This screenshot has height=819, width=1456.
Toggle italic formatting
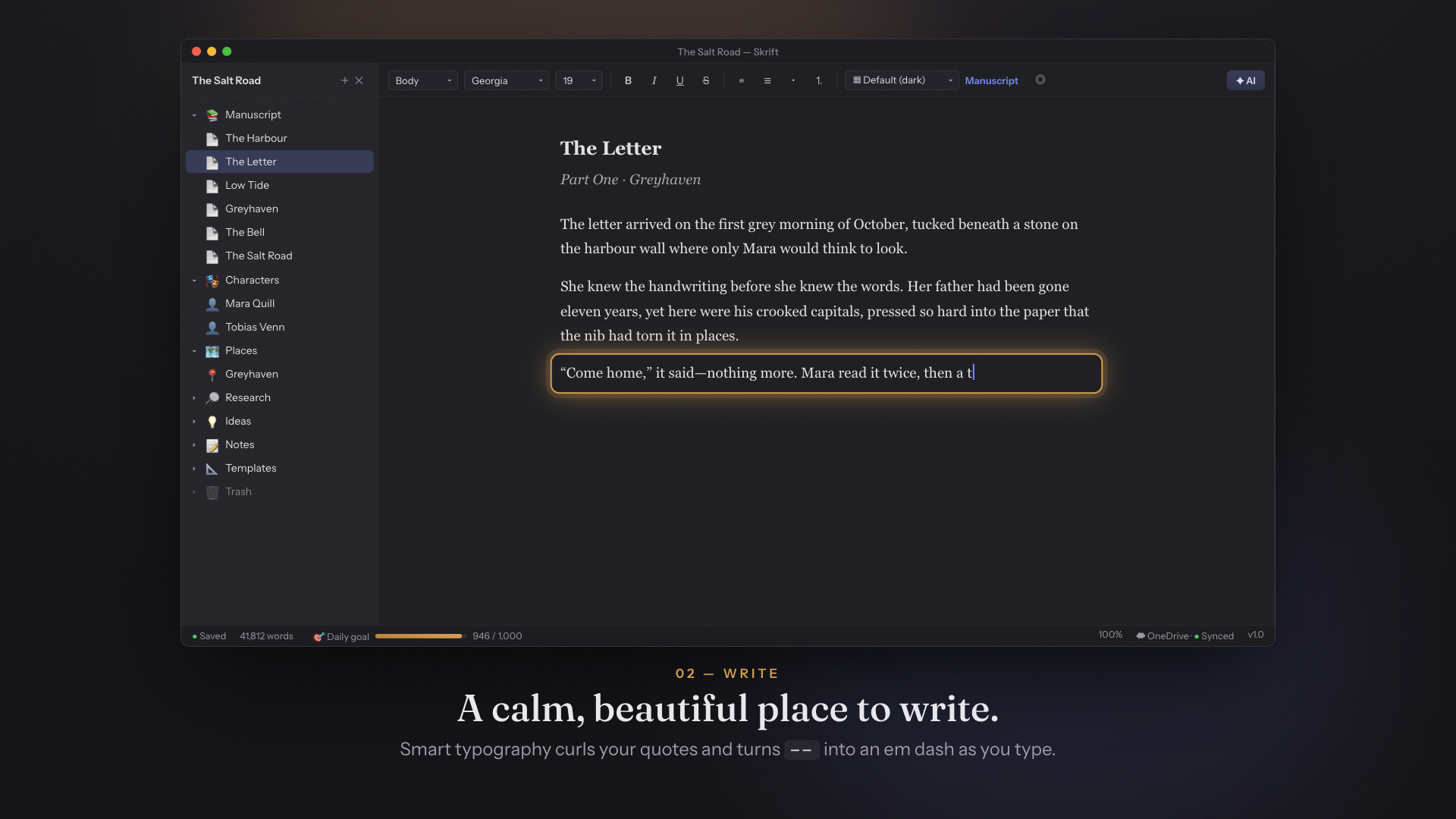pos(654,80)
